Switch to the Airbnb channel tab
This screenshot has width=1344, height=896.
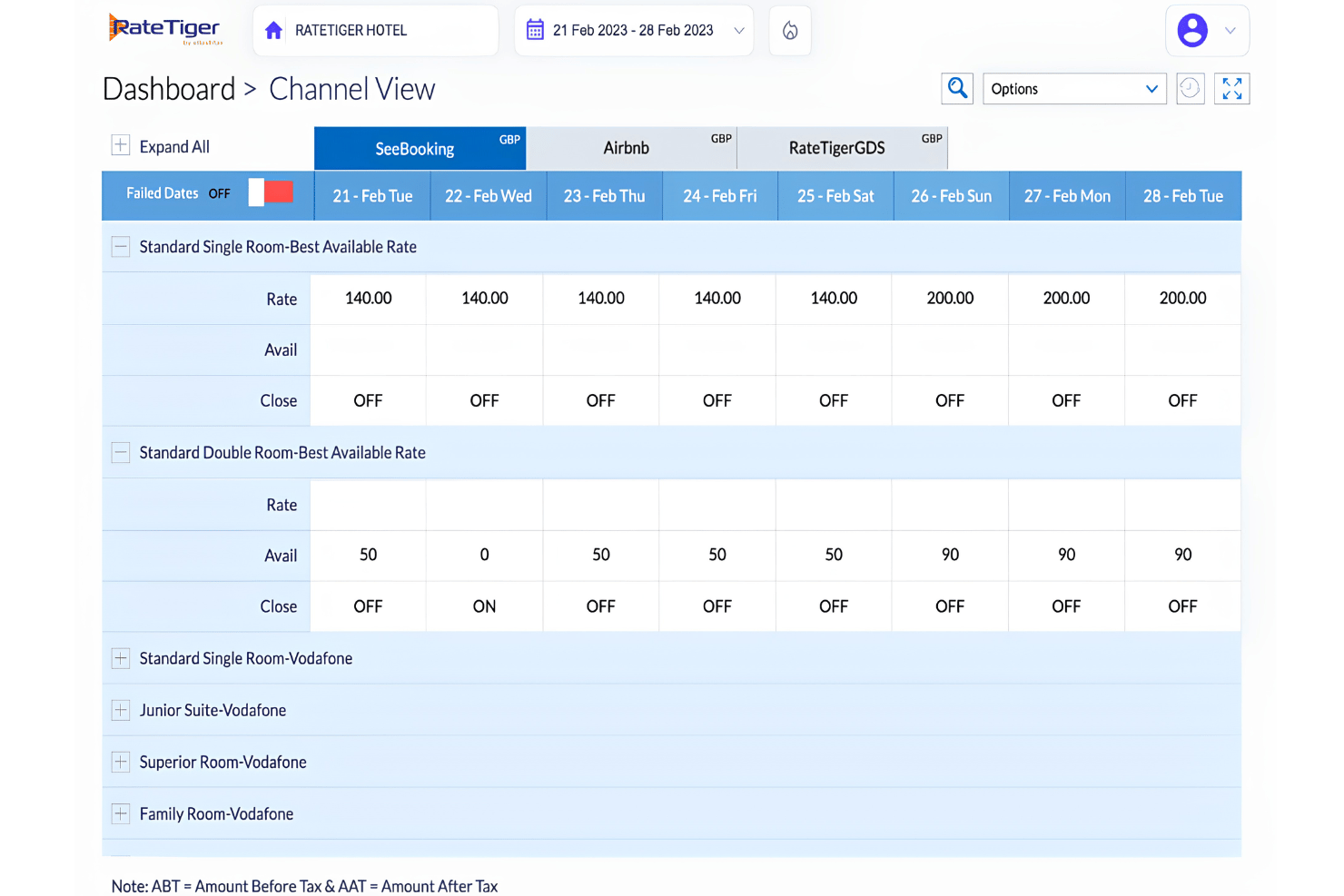(631, 148)
